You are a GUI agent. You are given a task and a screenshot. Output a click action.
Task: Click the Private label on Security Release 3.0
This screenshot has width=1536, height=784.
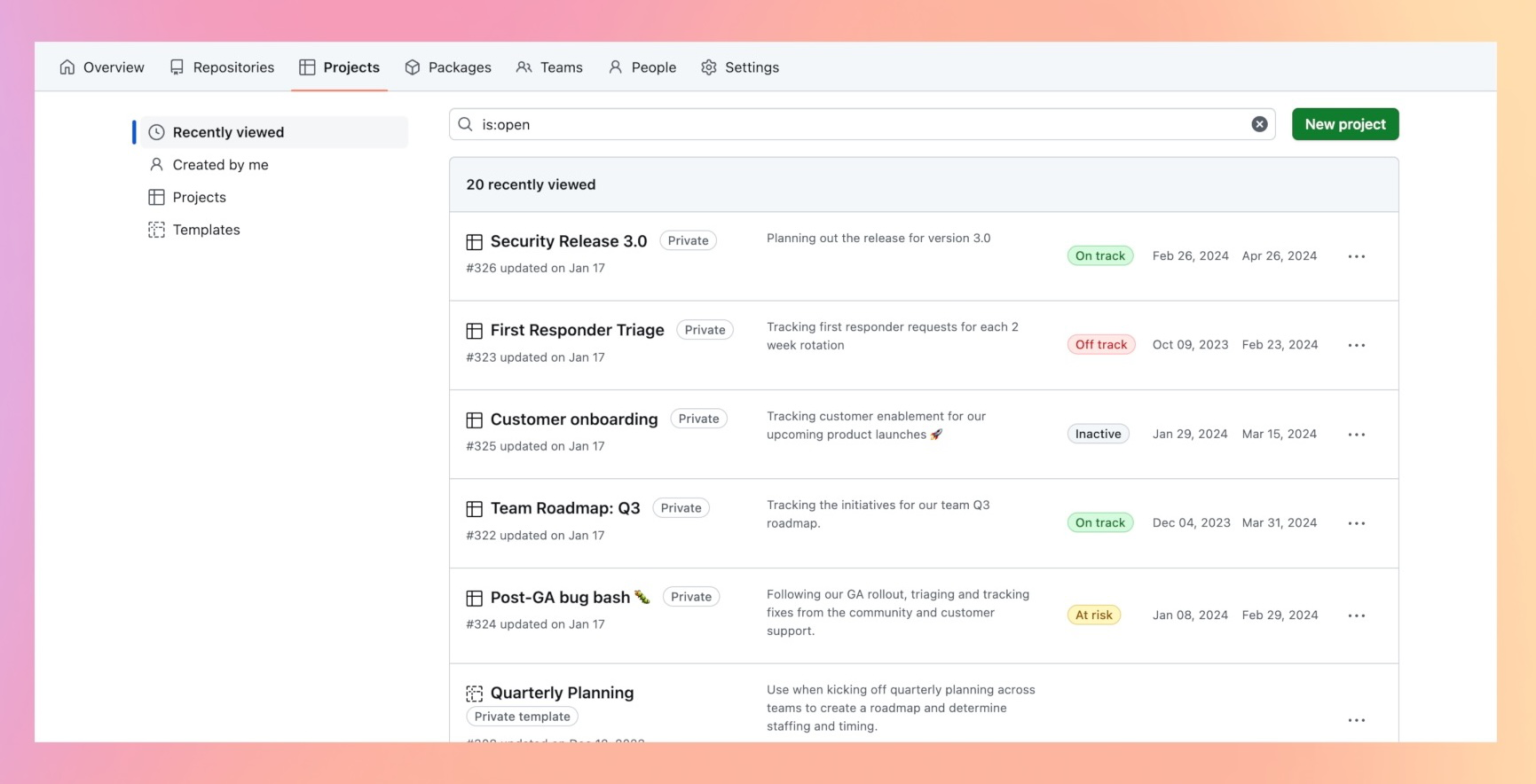pyautogui.click(x=688, y=241)
